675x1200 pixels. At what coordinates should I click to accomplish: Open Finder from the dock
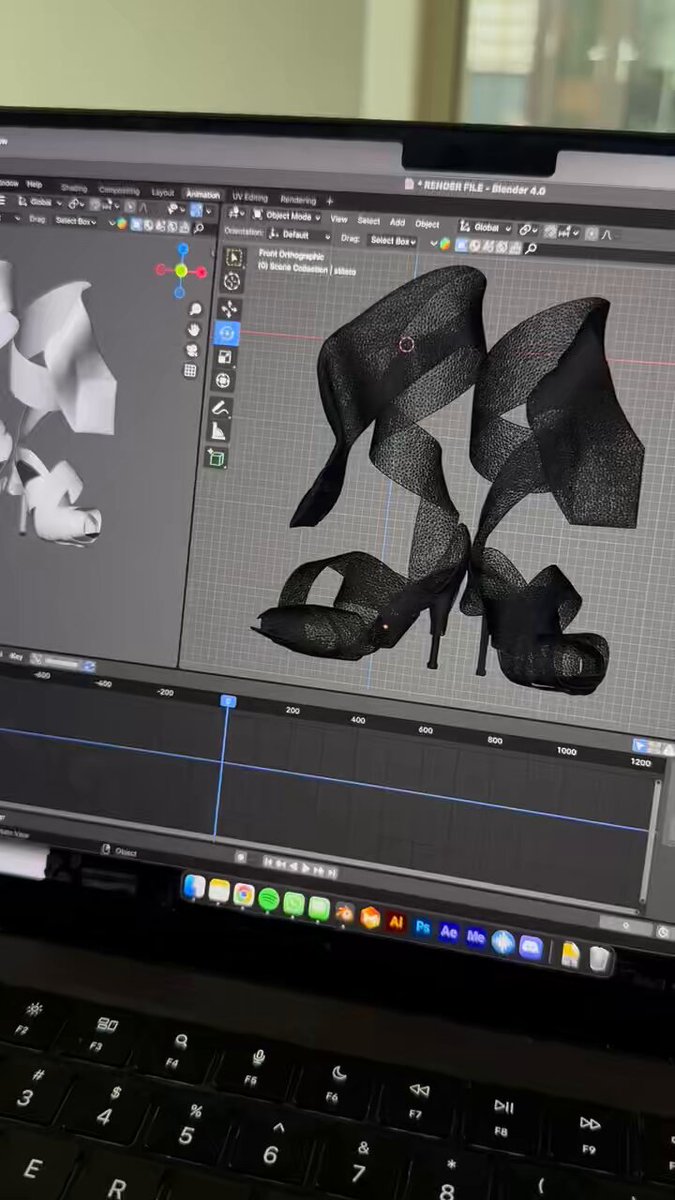tap(194, 887)
